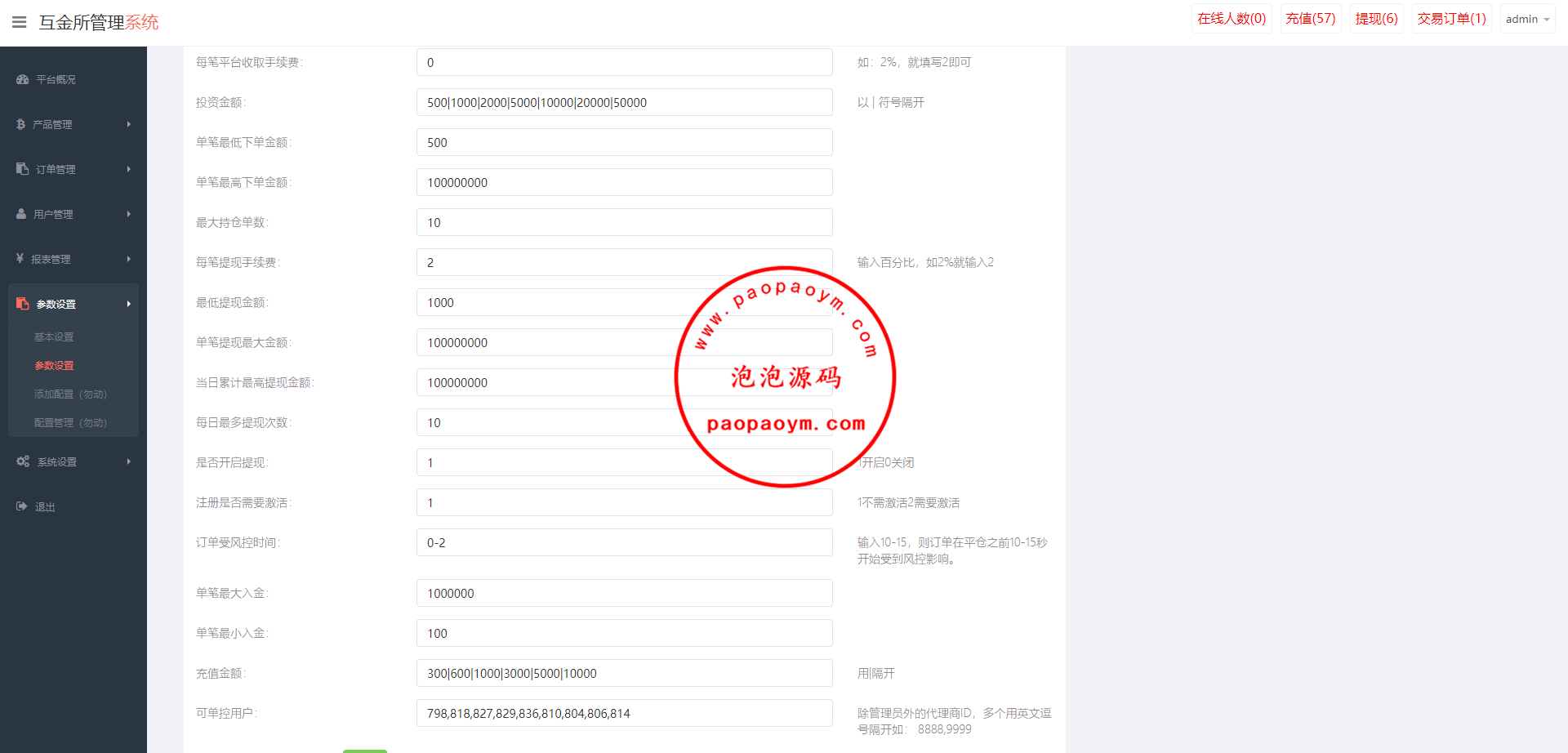This screenshot has height=753, width=1568.
Task: Open 配置管理 (勿动) menu item
Action: pyautogui.click(x=70, y=422)
